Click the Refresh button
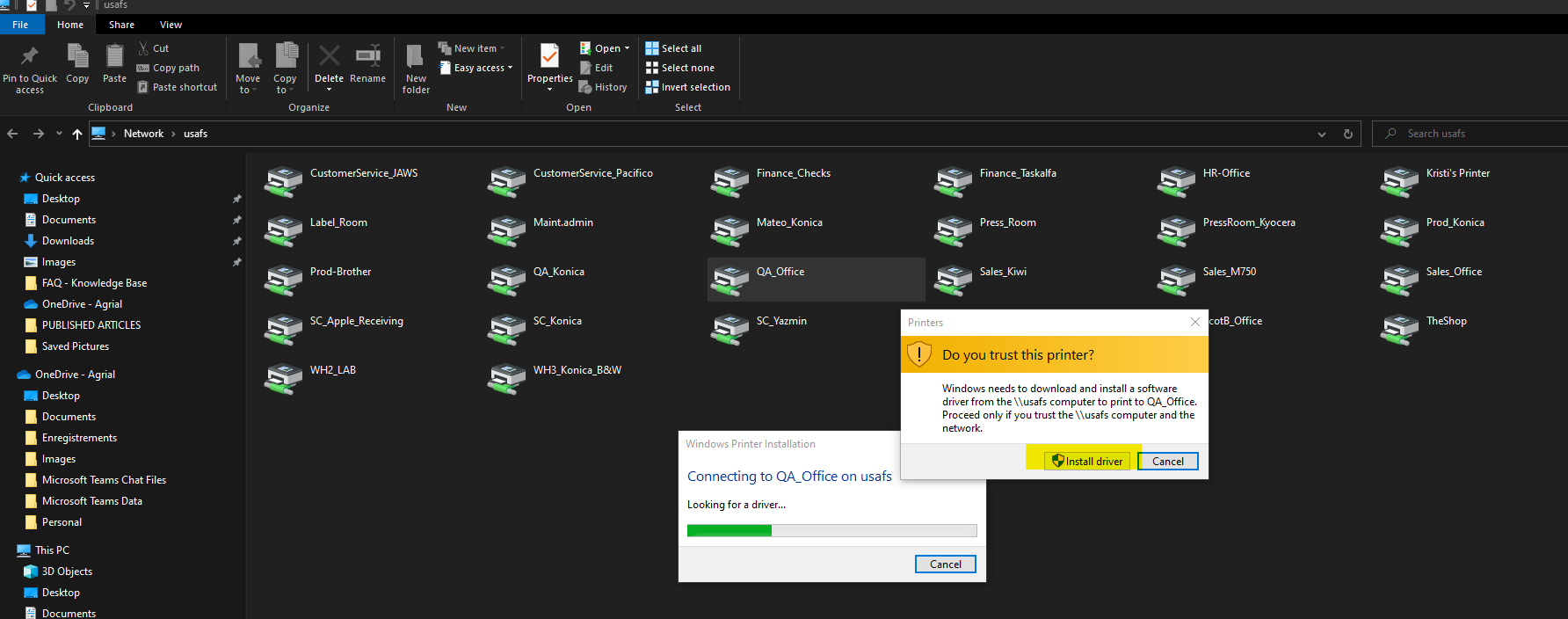 click(x=1347, y=134)
